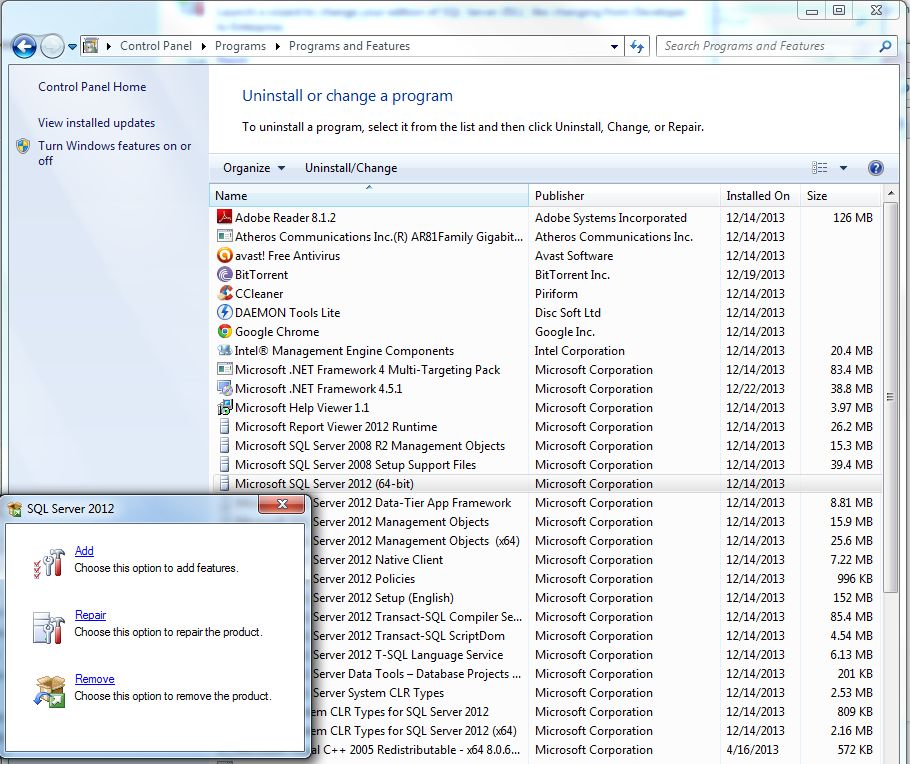This screenshot has height=764, width=910.
Task: Open the Organize dropdown menu
Action: coord(254,168)
